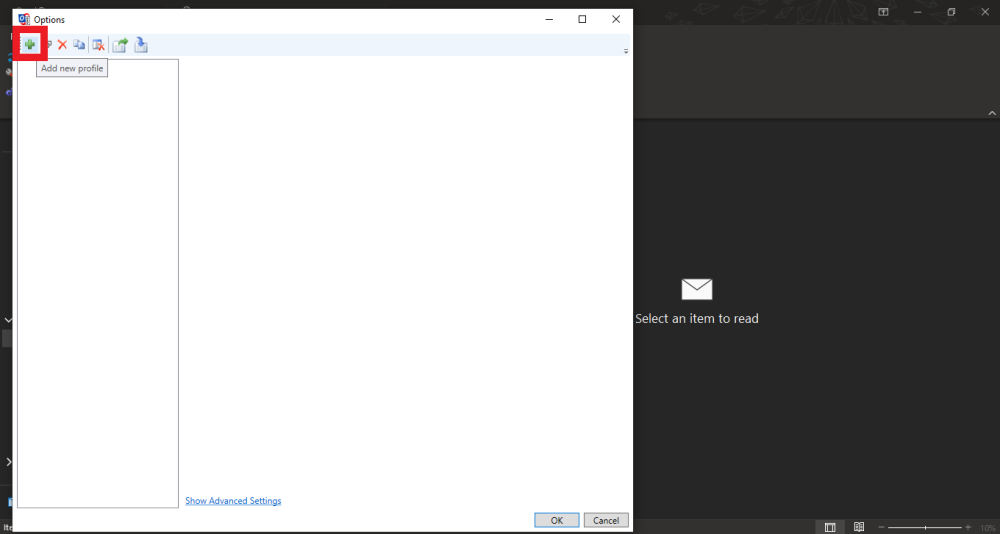Open Outlook ribbon display options icon
This screenshot has height=534, width=1000.
[883, 12]
